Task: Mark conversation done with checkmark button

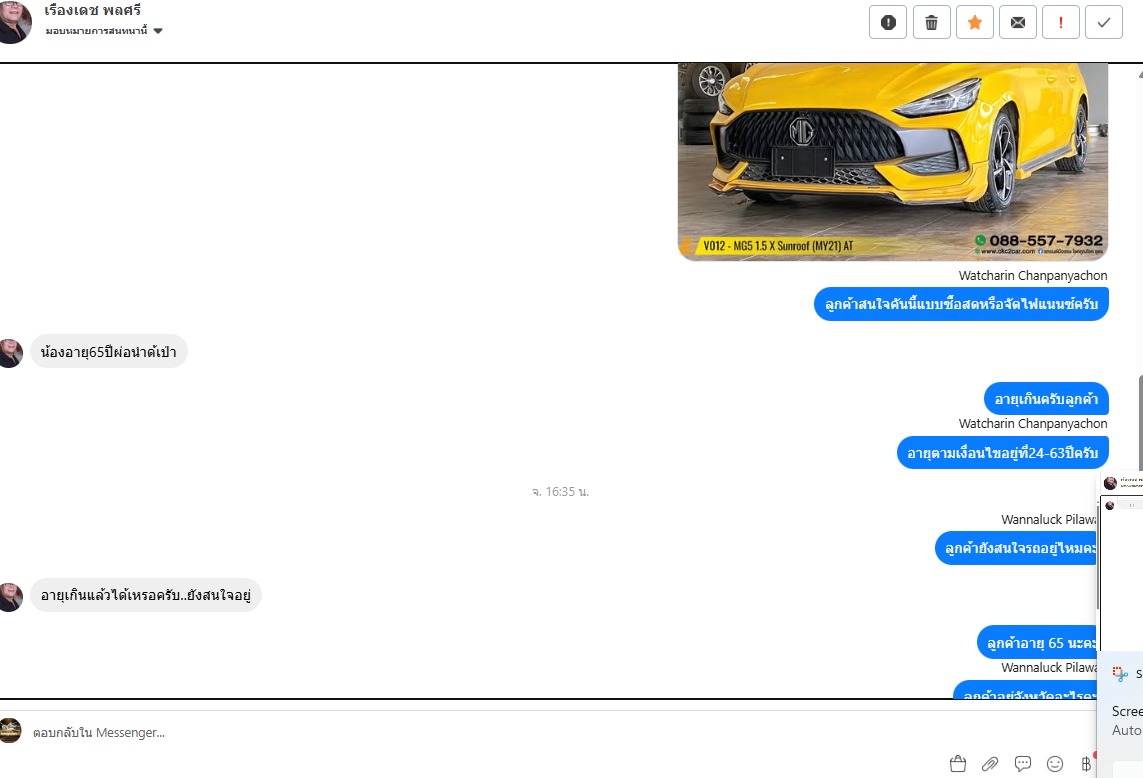Action: pyautogui.click(x=1104, y=23)
